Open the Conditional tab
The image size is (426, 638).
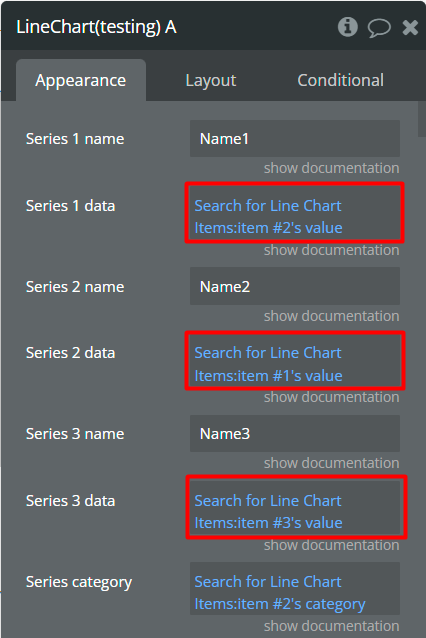[x=341, y=80]
